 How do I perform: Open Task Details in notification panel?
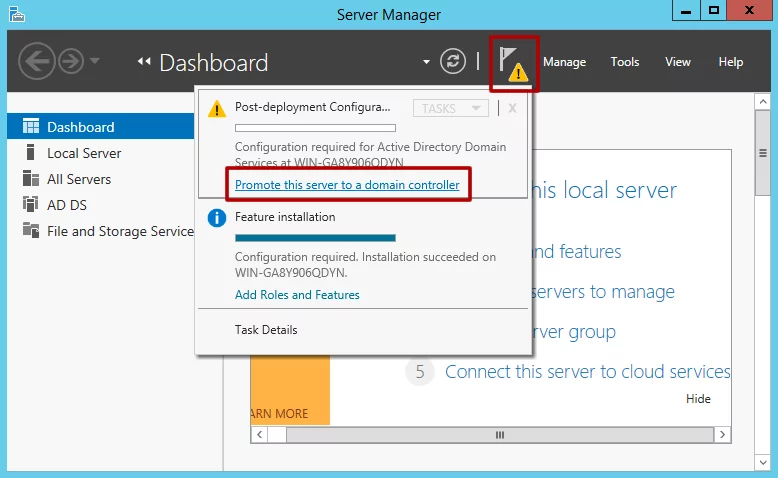[266, 330]
